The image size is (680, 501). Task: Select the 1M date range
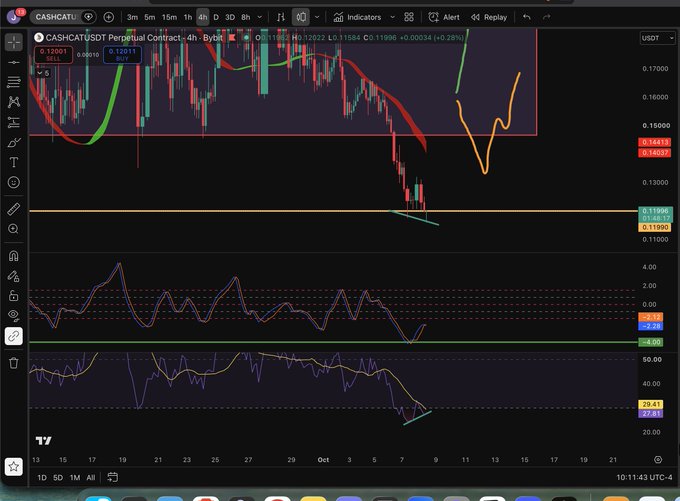pyautogui.click(x=75, y=478)
